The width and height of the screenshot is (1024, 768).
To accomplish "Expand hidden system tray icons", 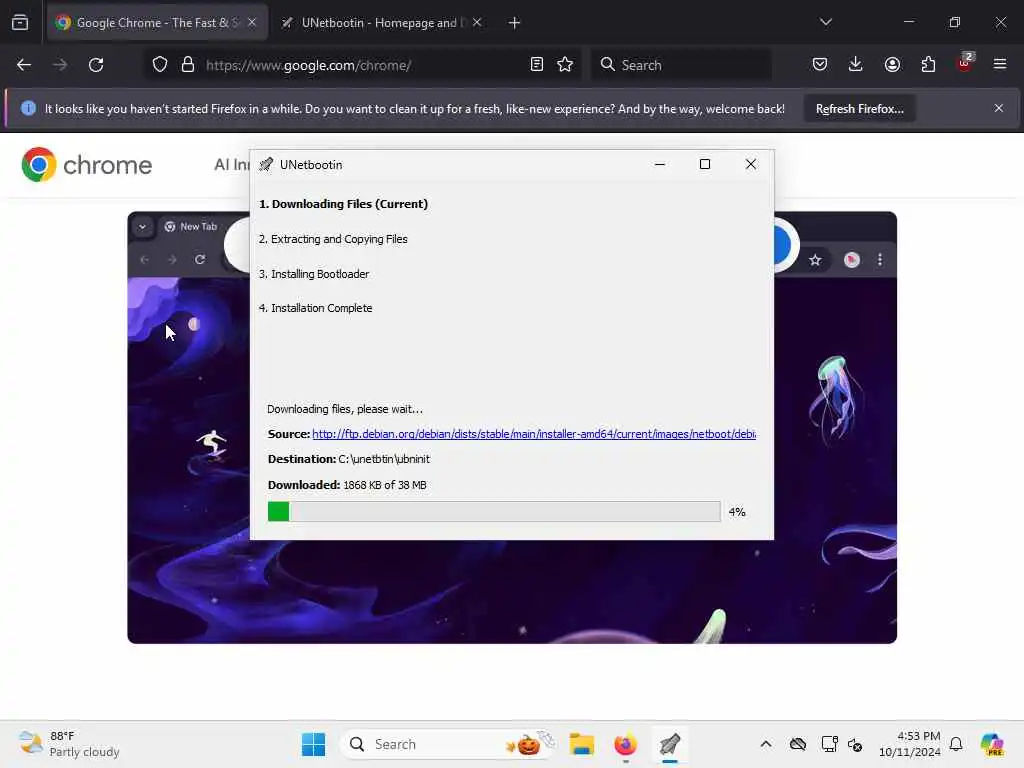I will click(766, 744).
